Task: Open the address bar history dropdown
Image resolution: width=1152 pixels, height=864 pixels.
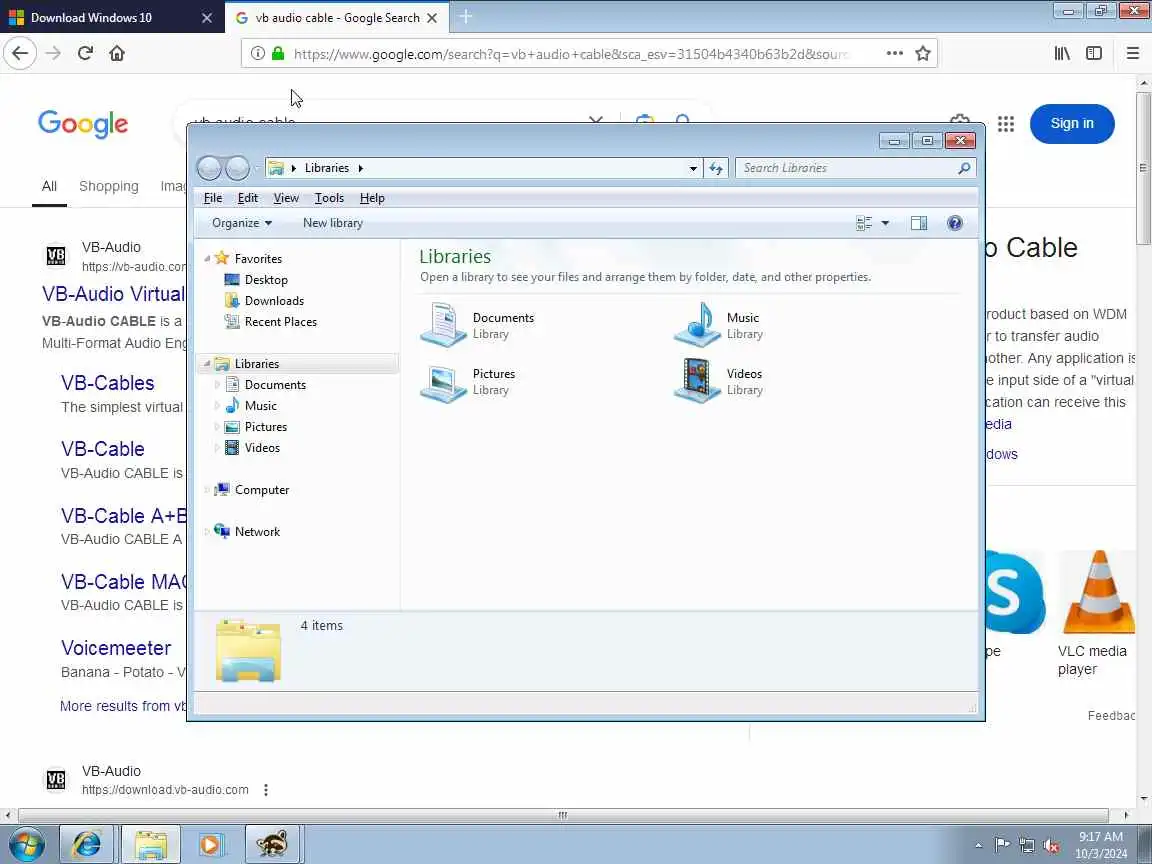Action: click(x=693, y=168)
